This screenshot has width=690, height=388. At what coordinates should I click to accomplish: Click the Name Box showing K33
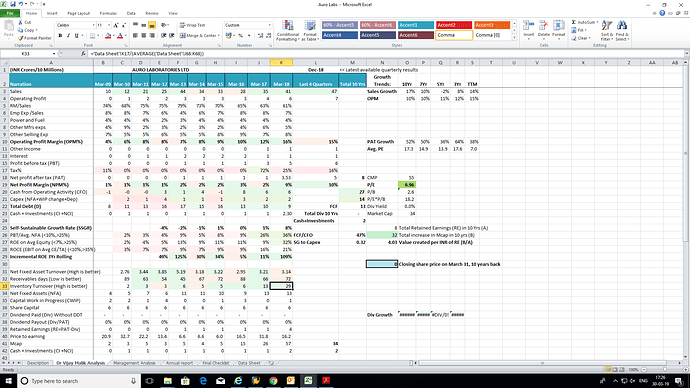tap(26, 54)
